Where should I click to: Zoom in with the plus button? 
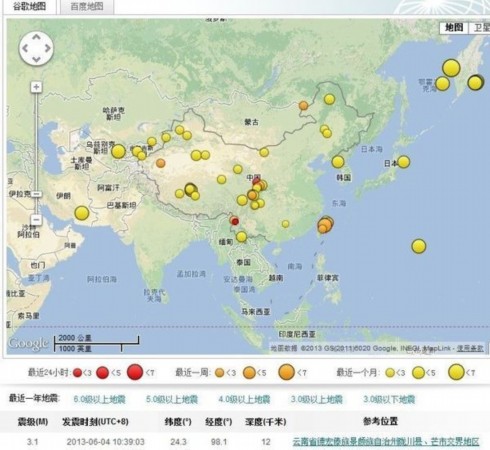tap(36, 87)
